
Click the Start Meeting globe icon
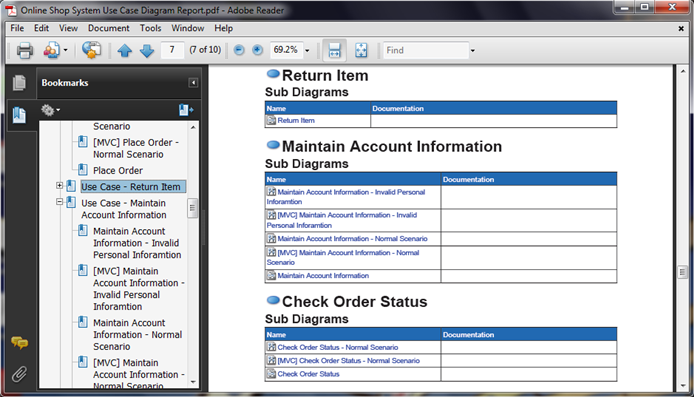tap(91, 50)
